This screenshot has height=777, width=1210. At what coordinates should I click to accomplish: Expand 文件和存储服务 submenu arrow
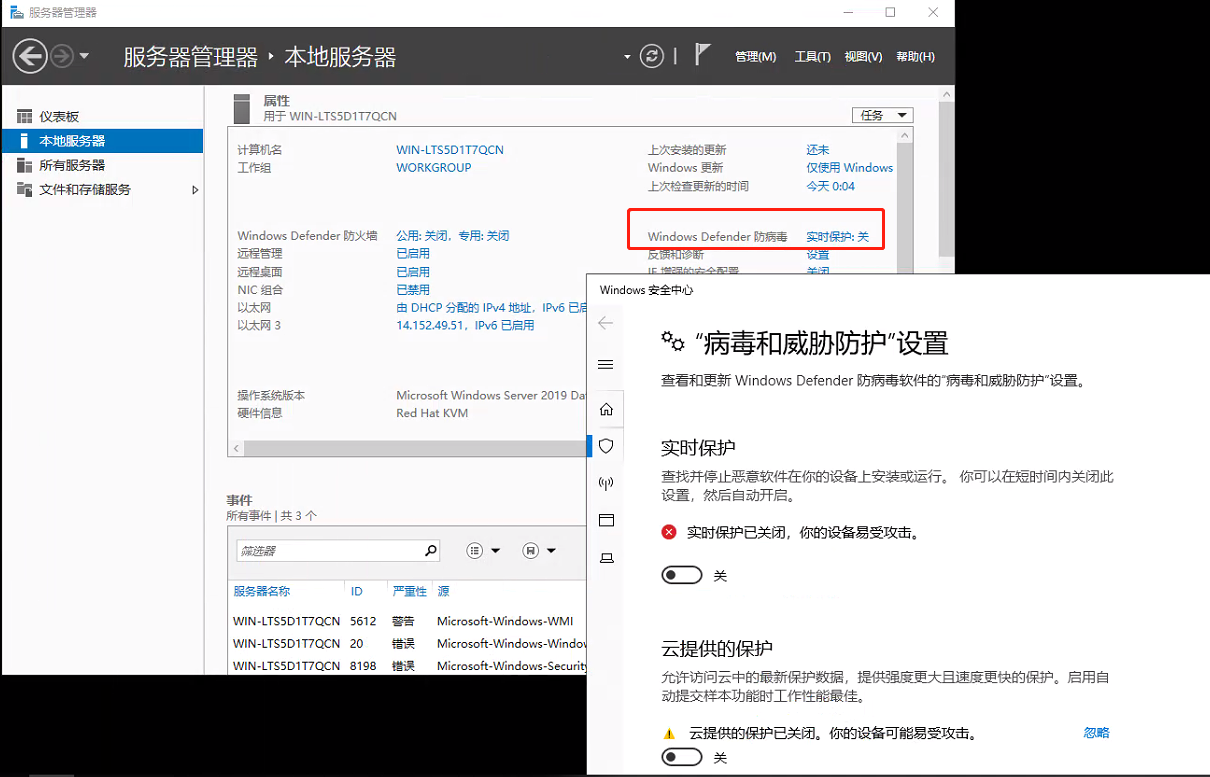[x=195, y=189]
